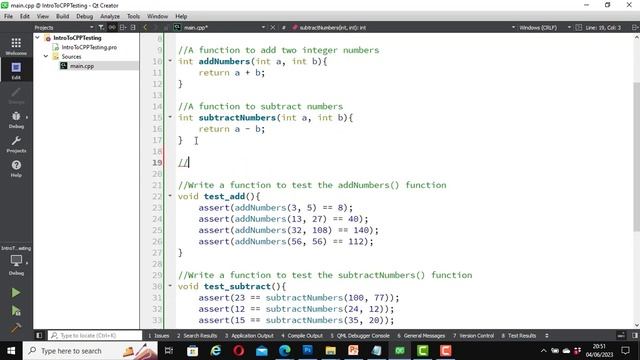Open the Search Results pane
640x360 pixels.
pyautogui.click(x=197, y=336)
